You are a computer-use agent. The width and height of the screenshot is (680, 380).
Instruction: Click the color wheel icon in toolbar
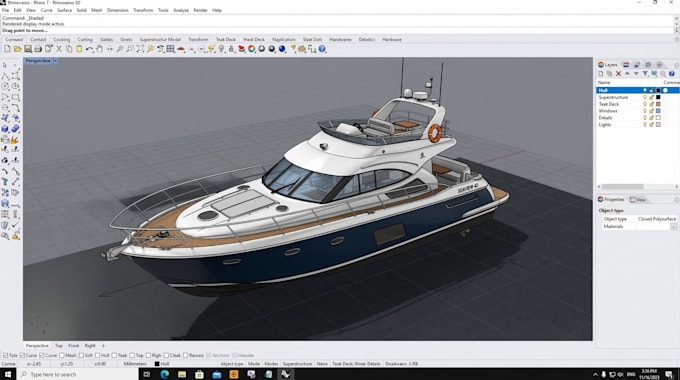(x=252, y=49)
